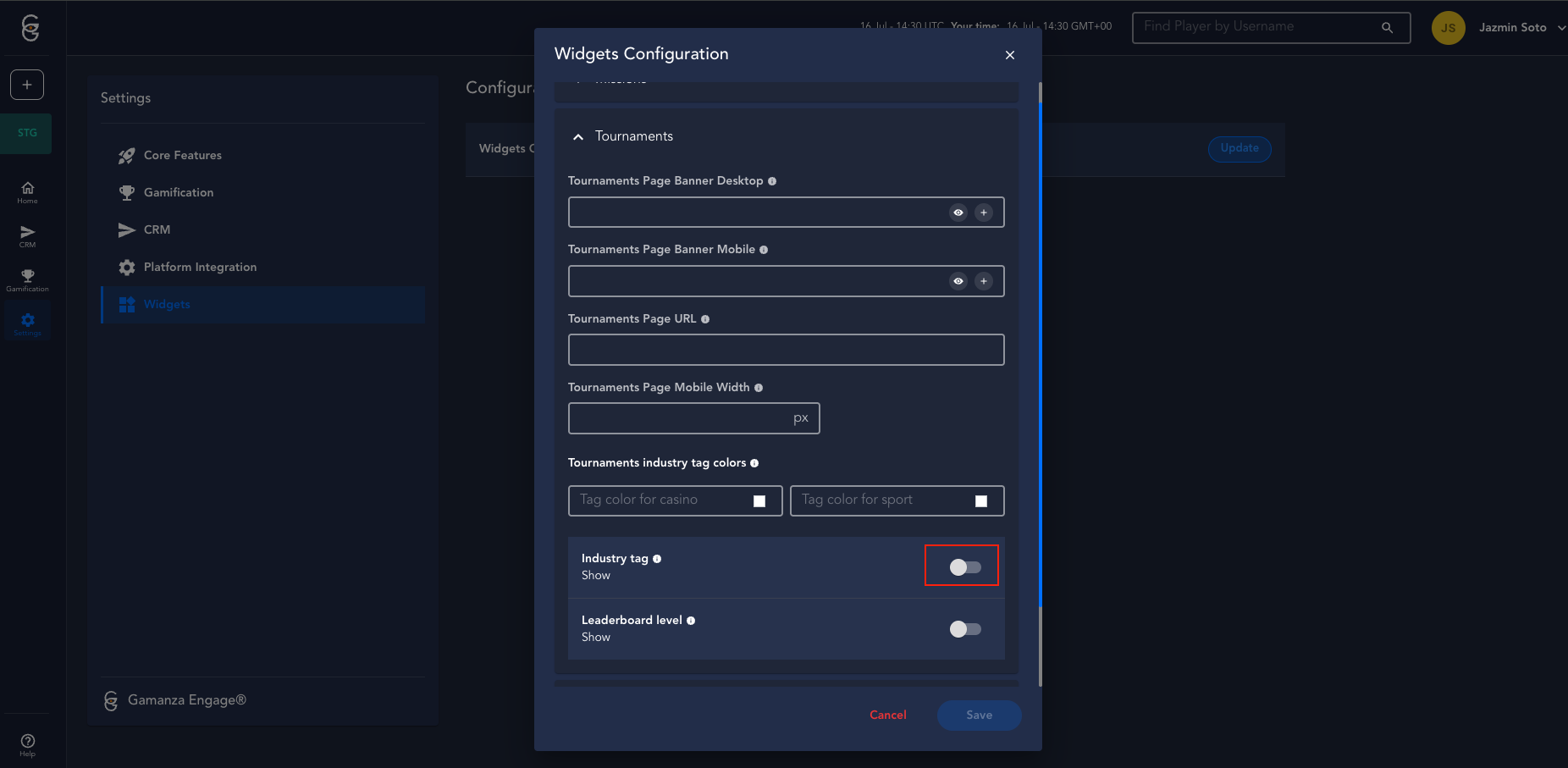Viewport: 1568px width, 768px height.
Task: Open Help icon at bottom left
Action: pyautogui.click(x=27, y=745)
